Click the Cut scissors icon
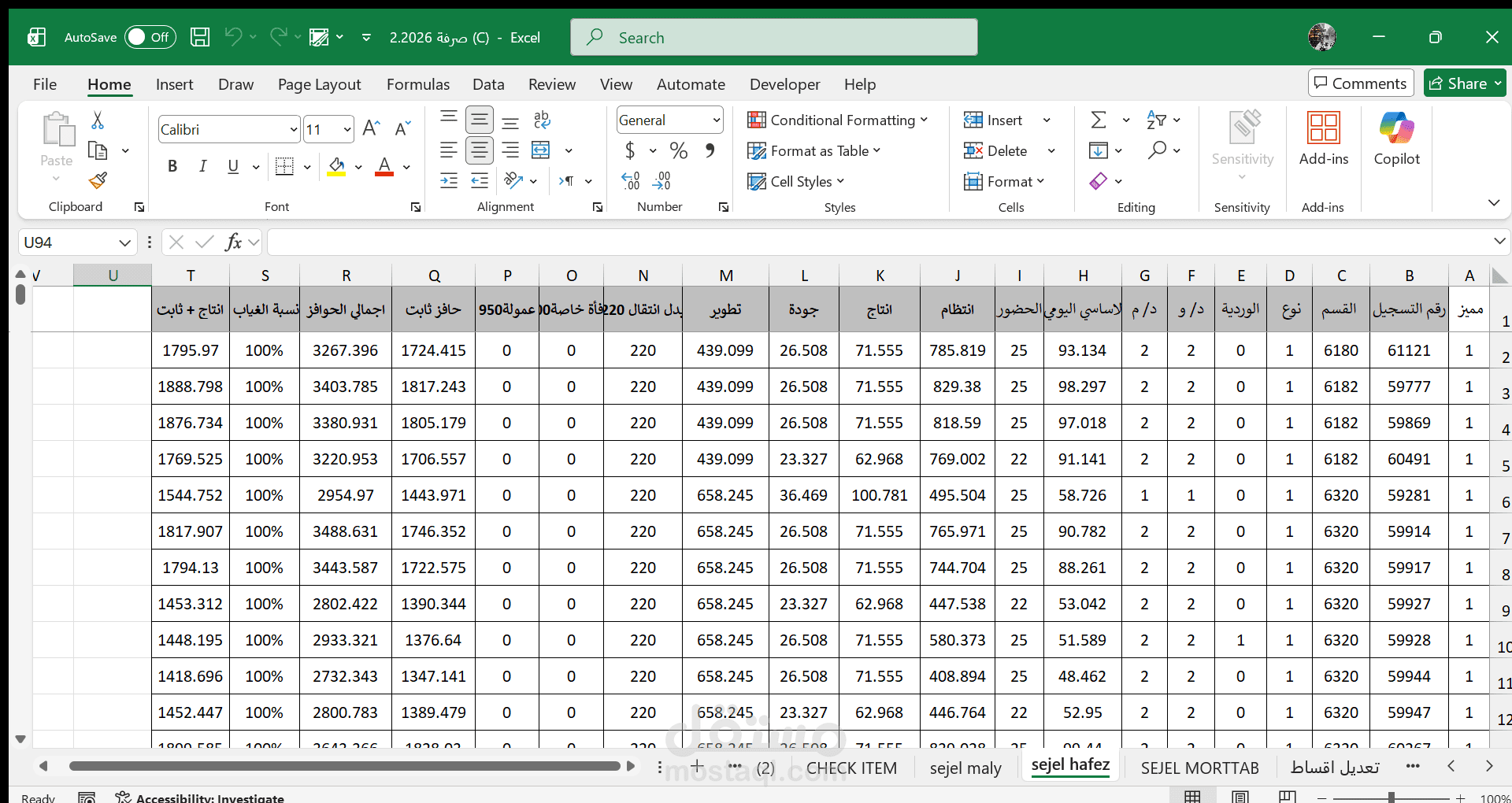The image size is (1512, 803). point(98,120)
